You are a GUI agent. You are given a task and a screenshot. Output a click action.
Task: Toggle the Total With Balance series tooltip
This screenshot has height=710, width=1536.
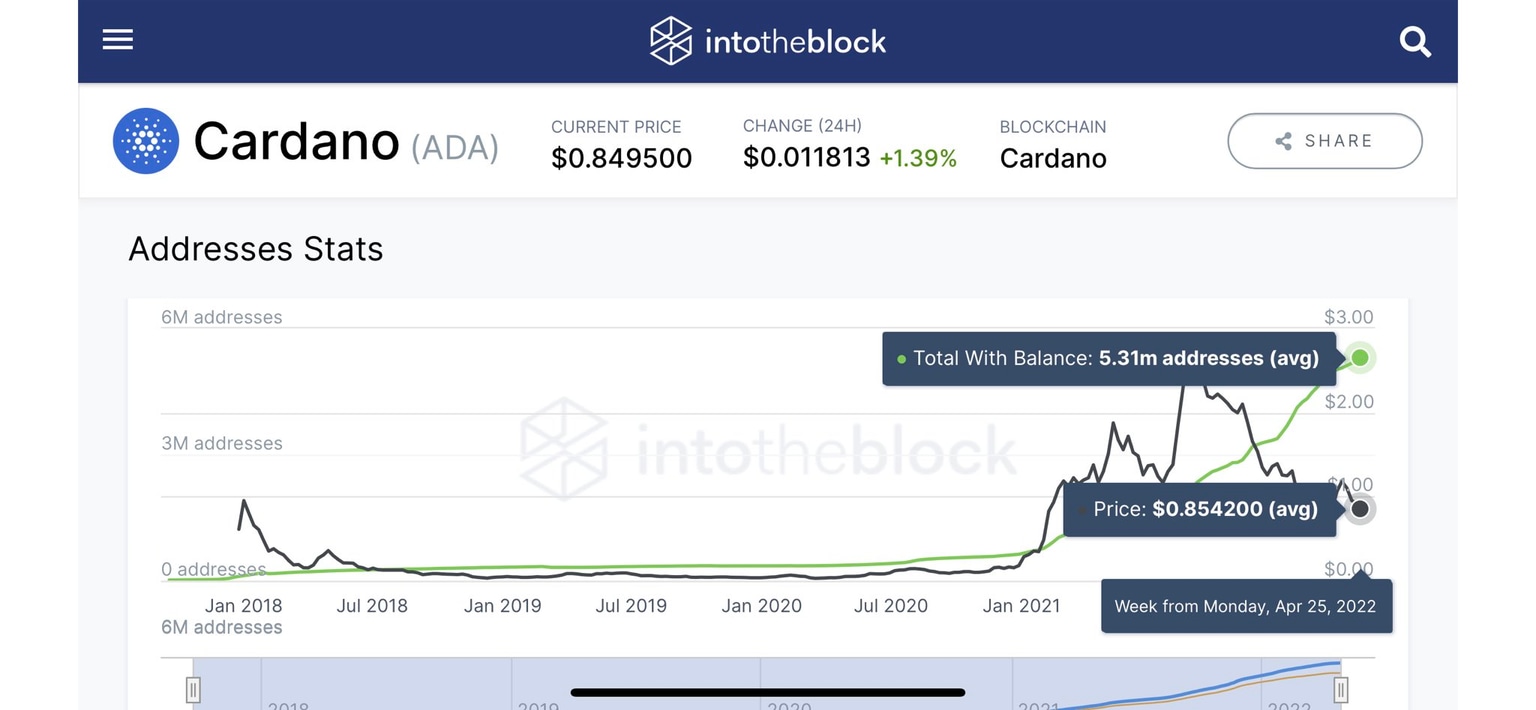point(1108,358)
